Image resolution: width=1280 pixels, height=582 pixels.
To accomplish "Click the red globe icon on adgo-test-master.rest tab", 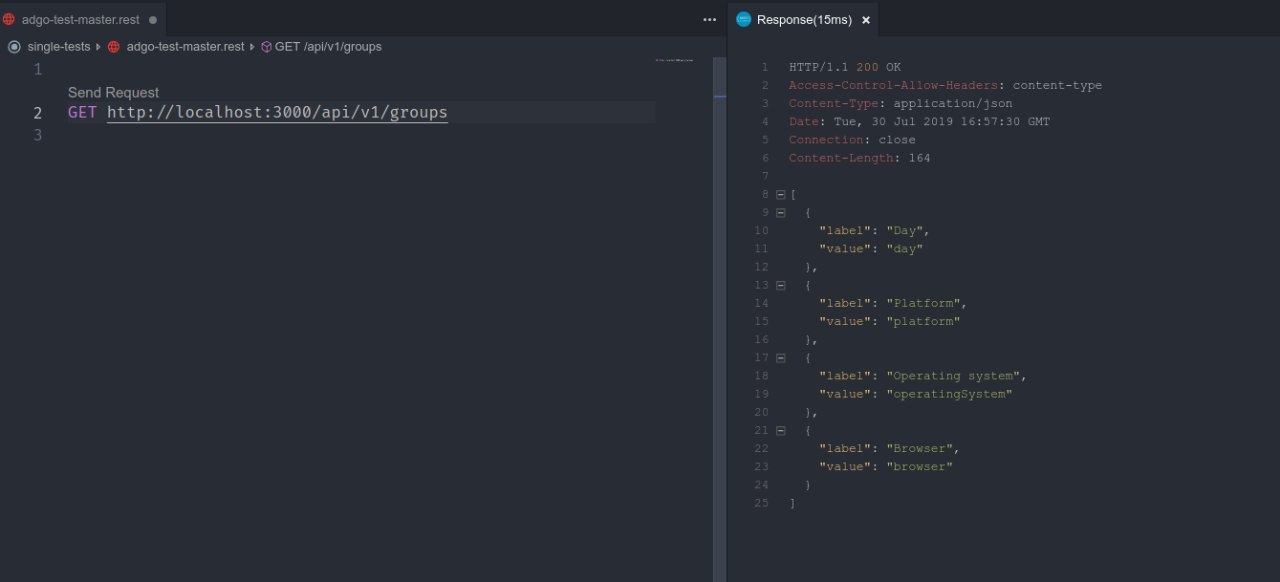I will click(9, 19).
